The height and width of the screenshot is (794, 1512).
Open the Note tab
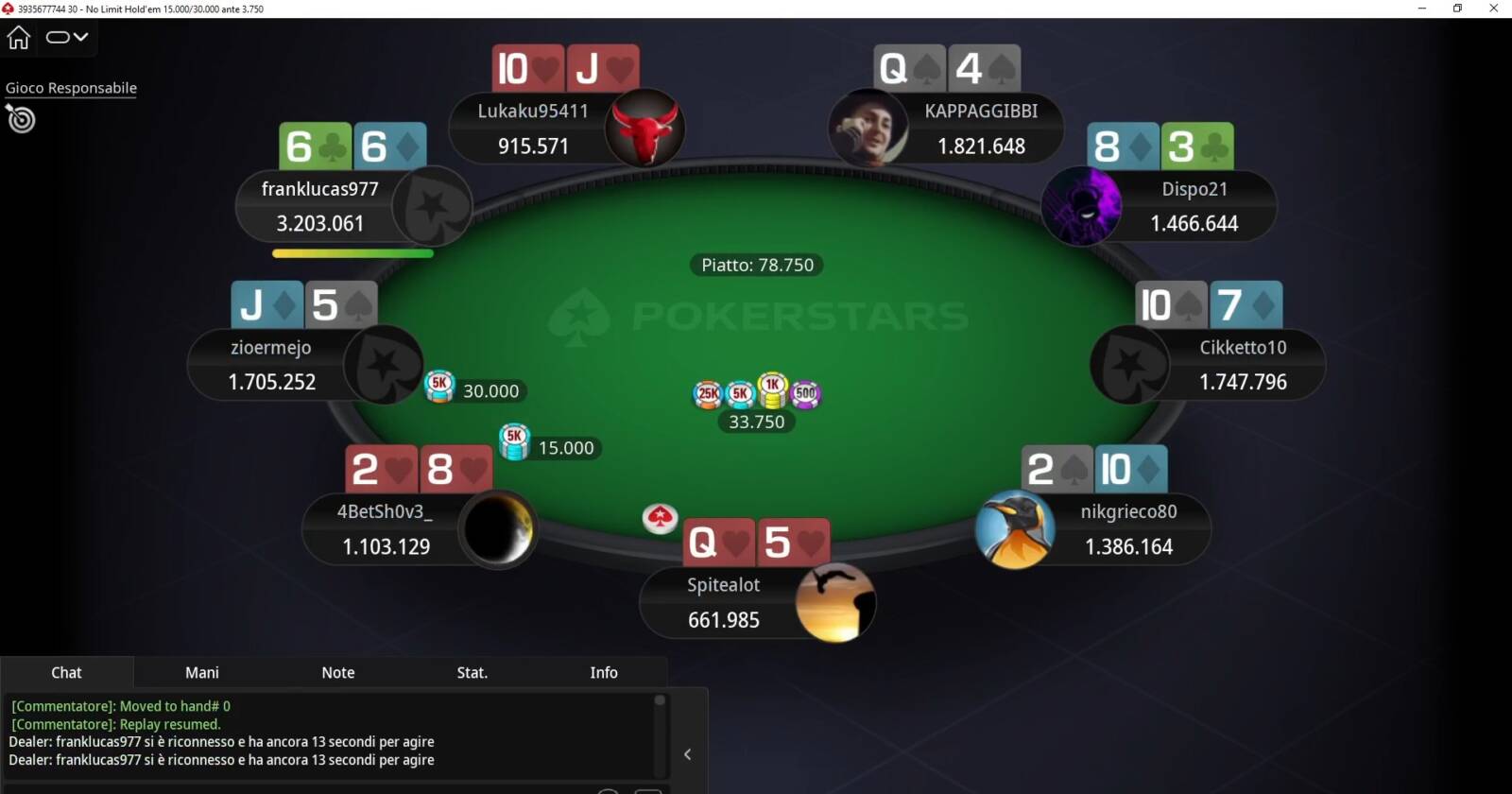coord(338,672)
